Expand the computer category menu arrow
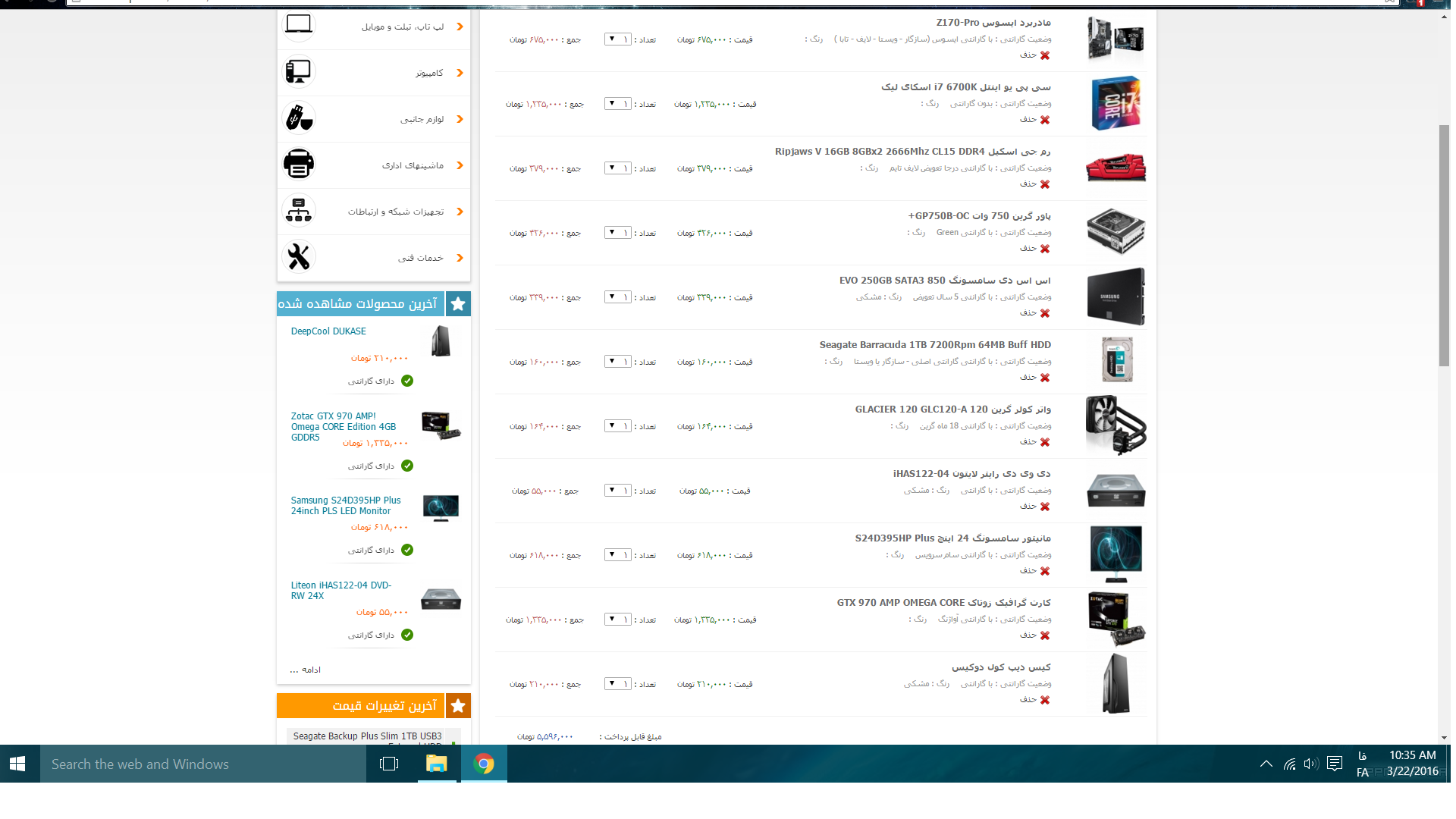The width and height of the screenshot is (1456, 819). (460, 73)
